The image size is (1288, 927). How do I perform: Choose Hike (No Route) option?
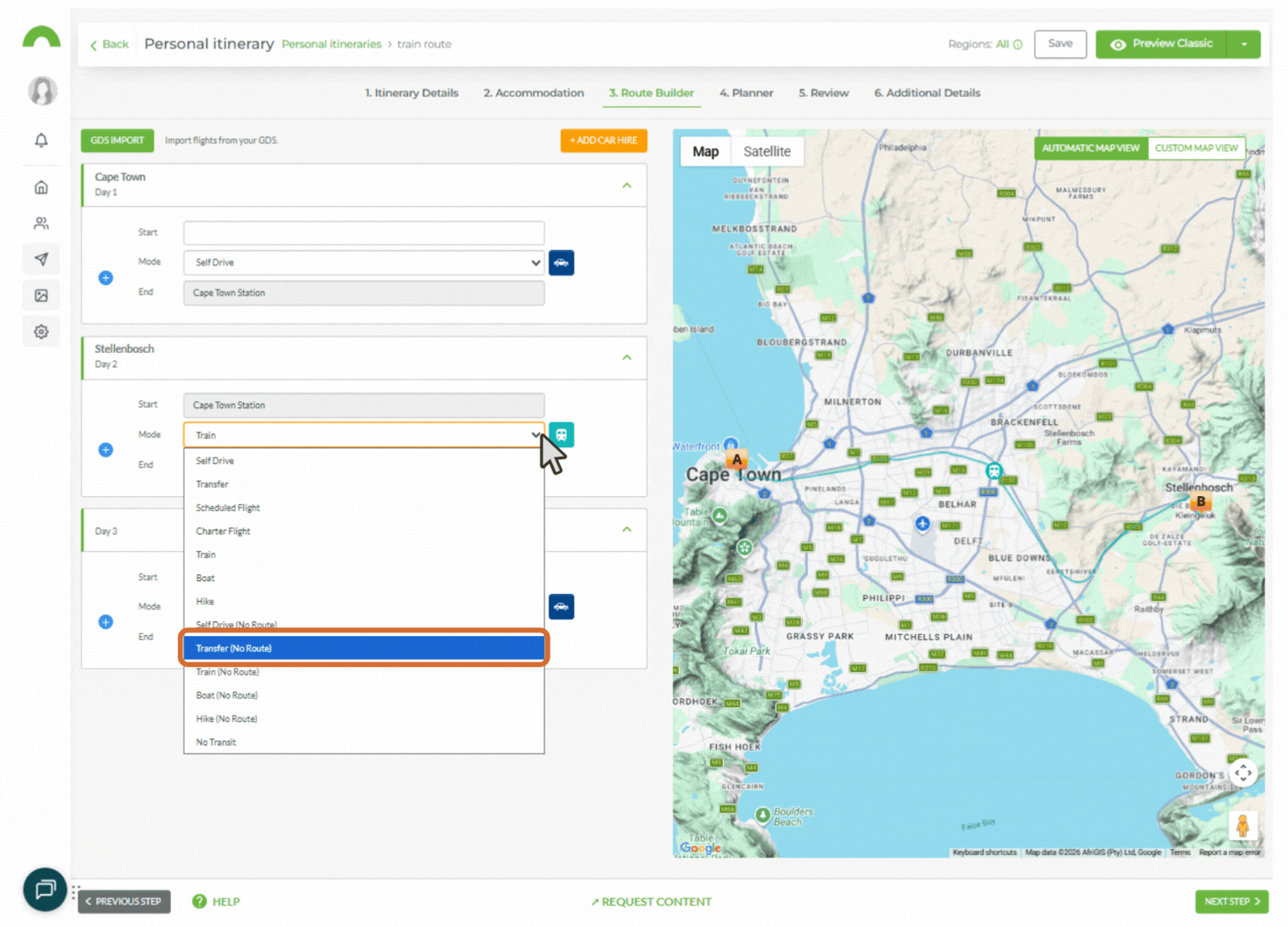364,719
